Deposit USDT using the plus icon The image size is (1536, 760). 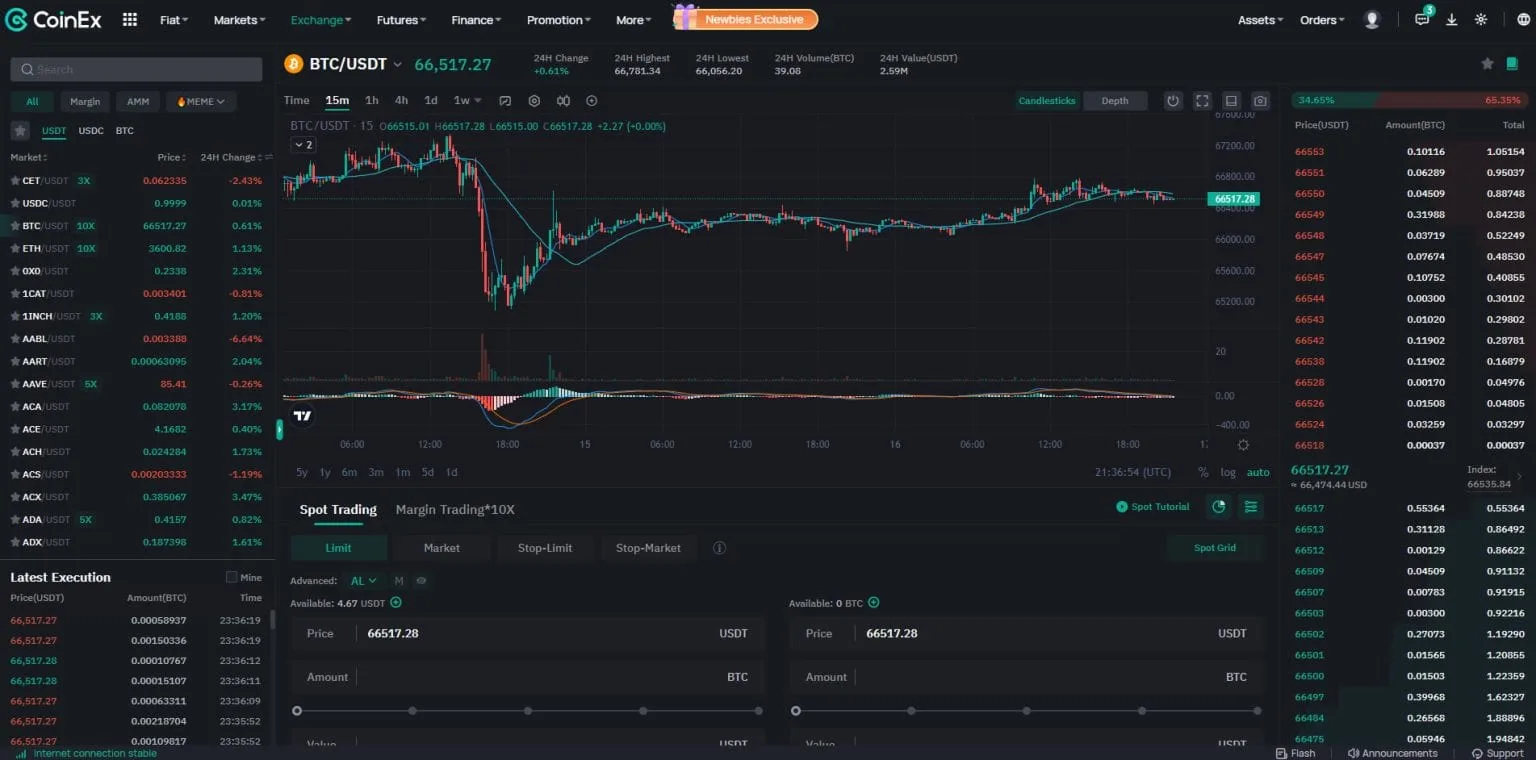tap(396, 602)
